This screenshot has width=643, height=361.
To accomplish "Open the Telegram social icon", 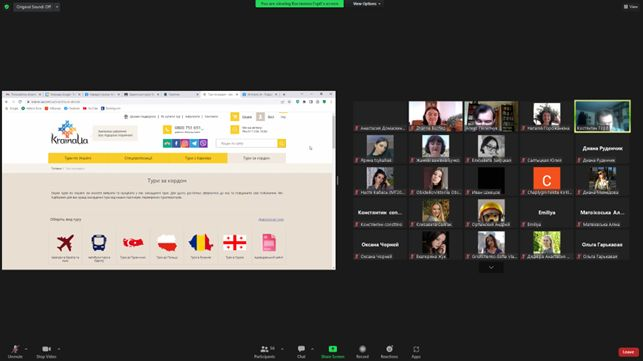I will [194, 143].
